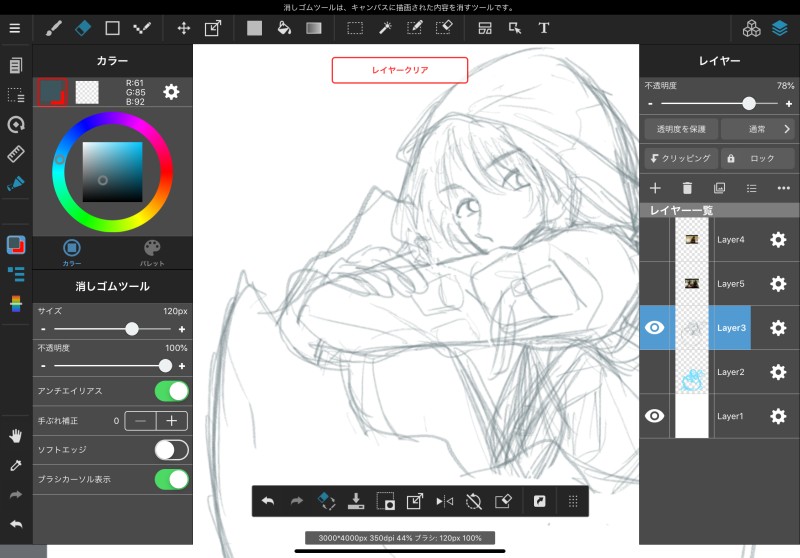Select the rectangular Selection tool
800x558 pixels.
pyautogui.click(x=355, y=28)
